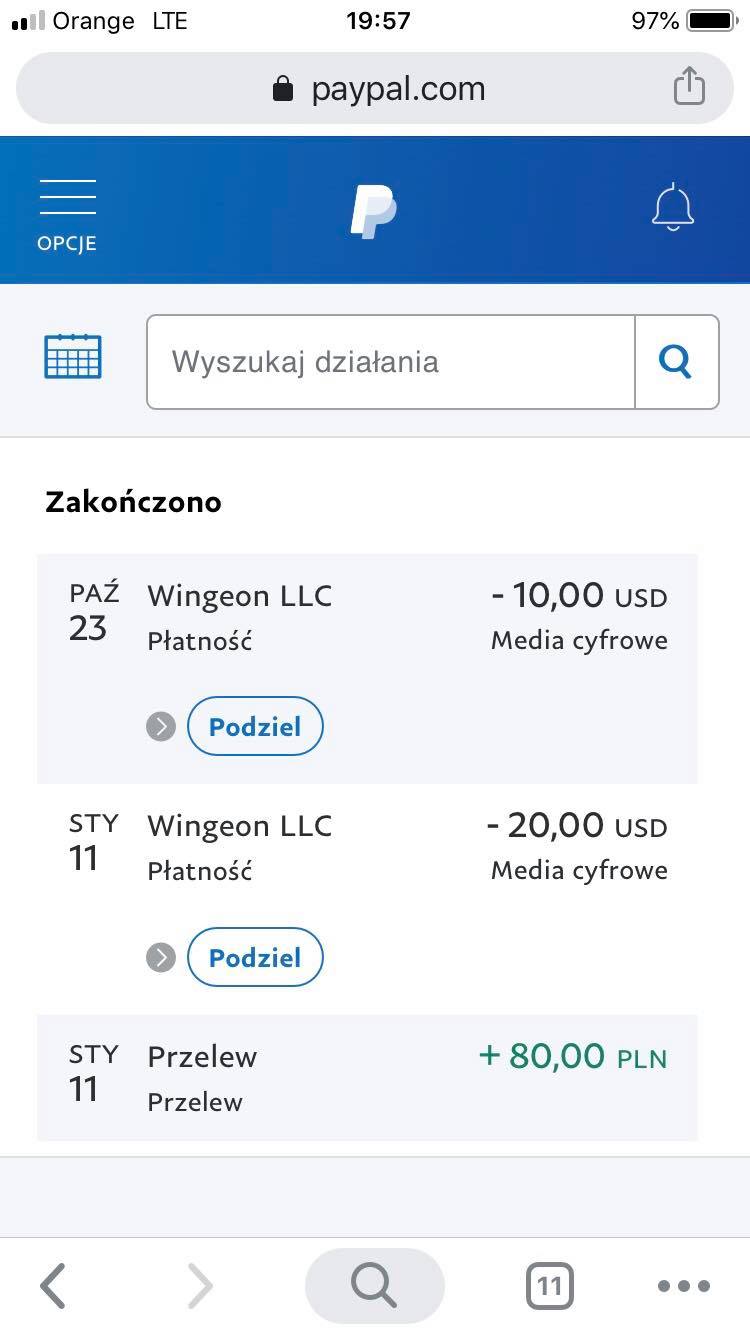This screenshot has width=750, height=1334.
Task: Open browser three-dots more menu
Action: pyautogui.click(x=684, y=1286)
